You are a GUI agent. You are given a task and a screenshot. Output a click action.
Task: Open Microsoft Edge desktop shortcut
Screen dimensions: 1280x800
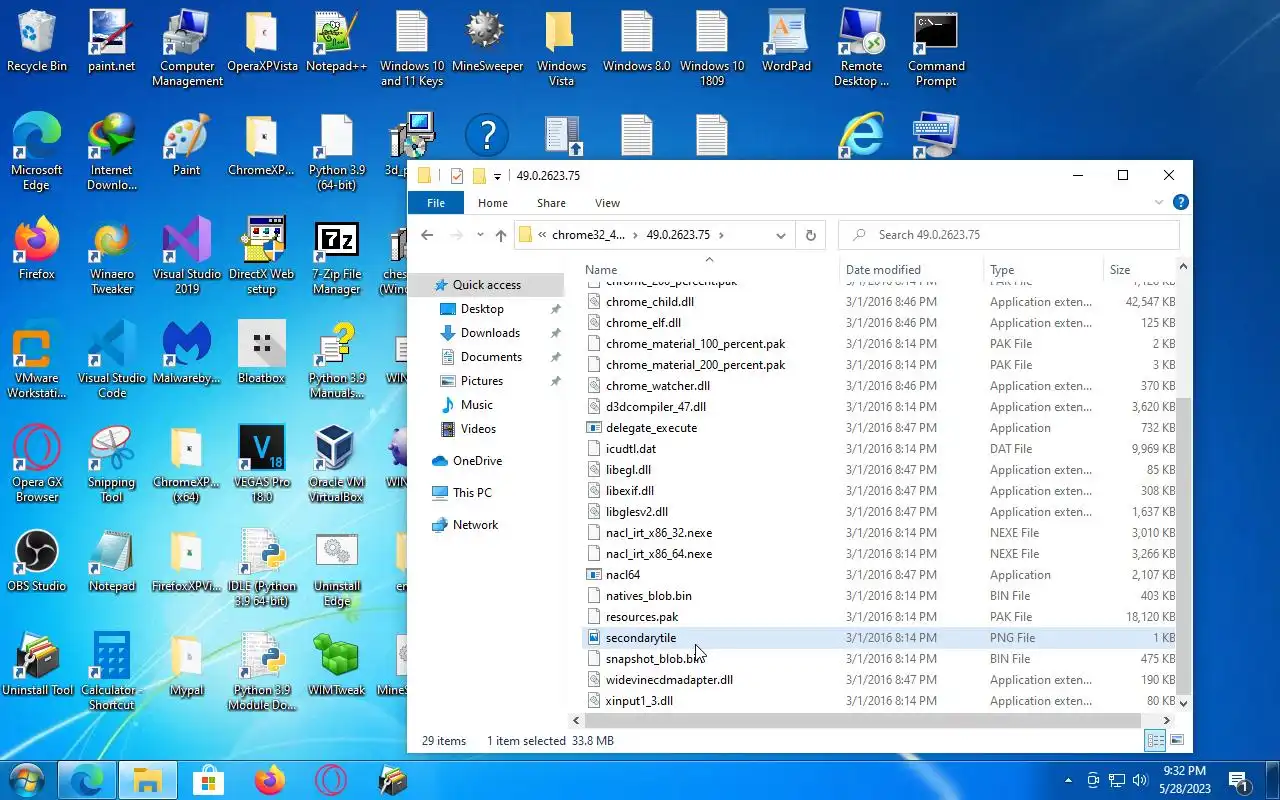pyautogui.click(x=37, y=152)
